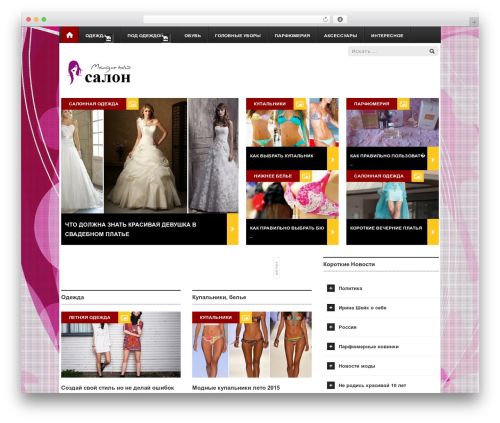Open article ЧТО ДОЛЖНА ЗНАТЬ КРАСИВАЯ ДЕВУШКА

pyautogui.click(x=131, y=229)
